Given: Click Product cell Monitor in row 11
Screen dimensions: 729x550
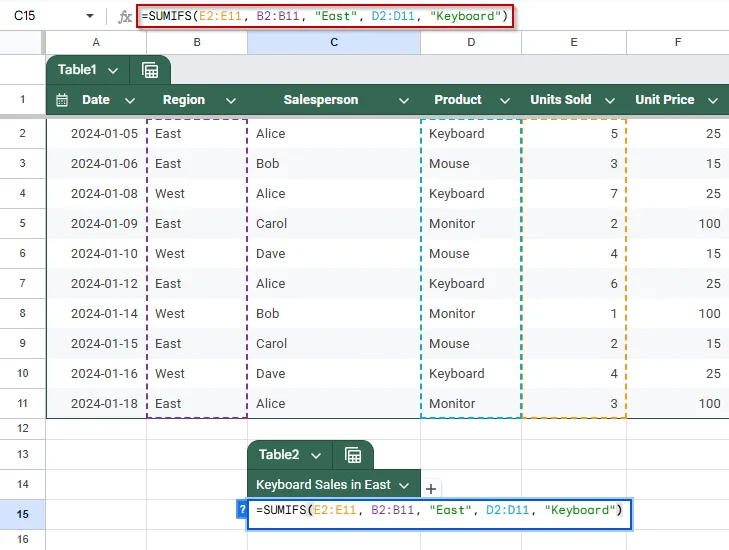Looking at the screenshot, I should 471,404.
